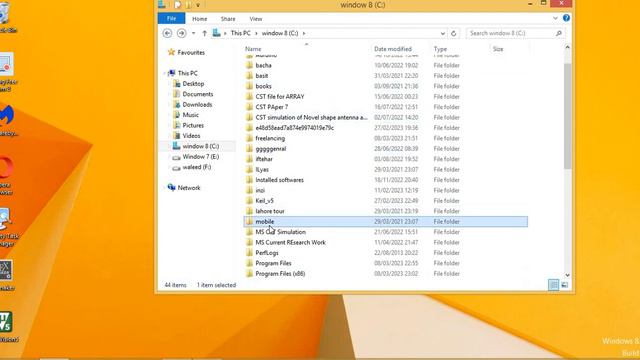This screenshot has height=360, width=640.
Task: Select the PerfLogs folder
Action: click(x=267, y=253)
